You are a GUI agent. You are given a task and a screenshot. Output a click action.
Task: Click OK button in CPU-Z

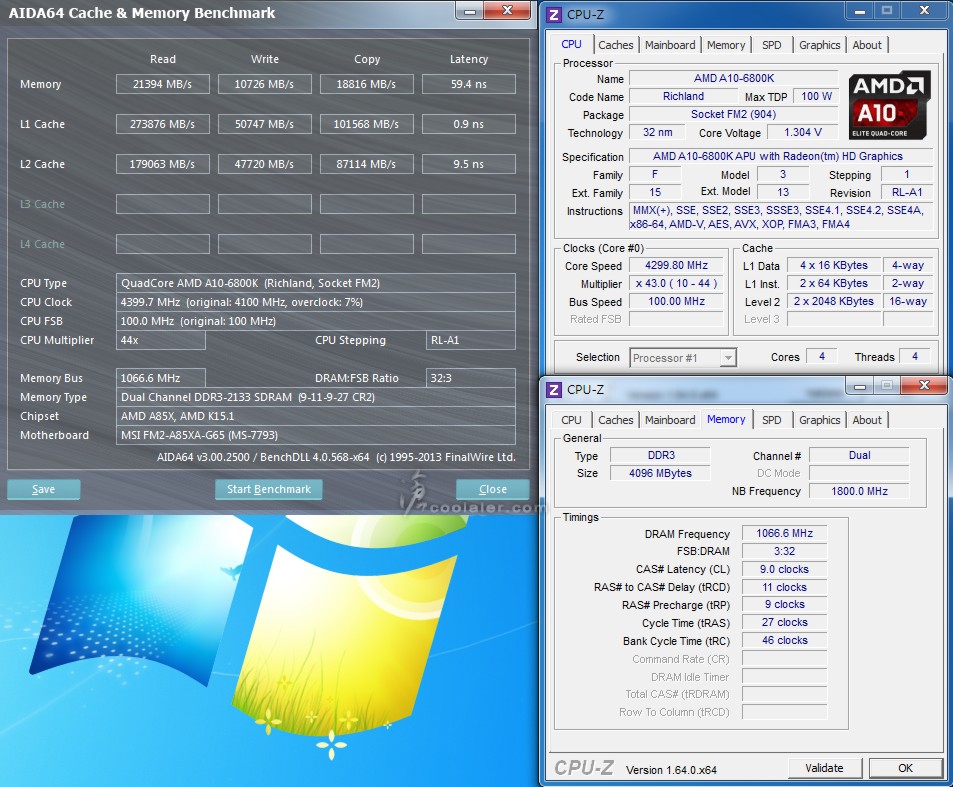(906, 768)
